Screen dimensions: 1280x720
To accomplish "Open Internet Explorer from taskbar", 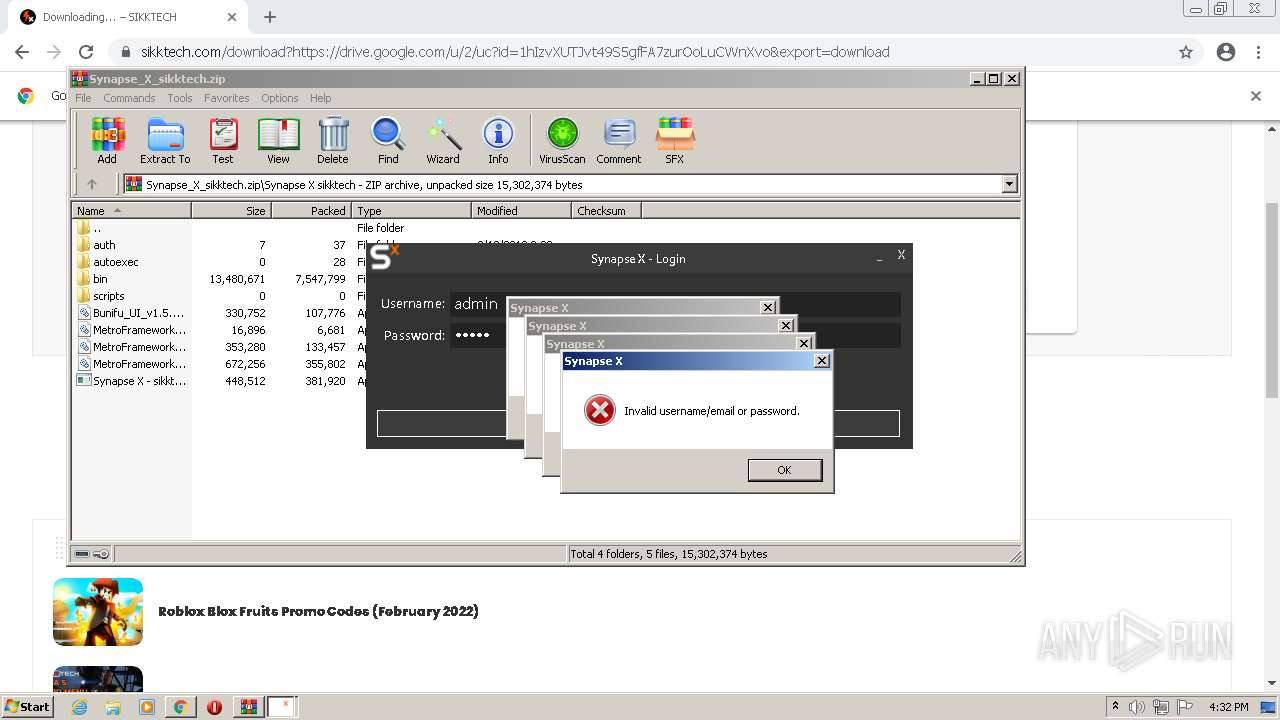I will point(79,707).
